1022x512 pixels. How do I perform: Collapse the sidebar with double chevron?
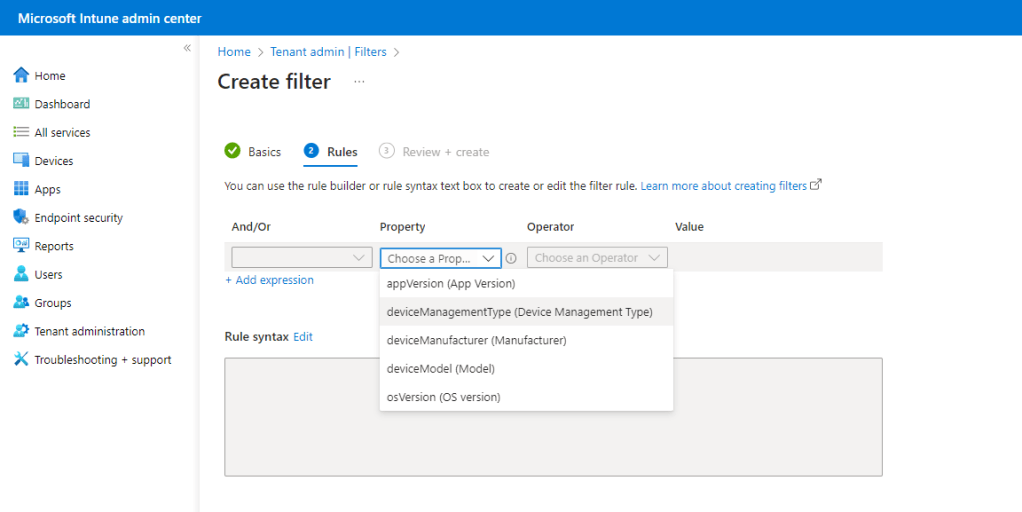pos(187,49)
